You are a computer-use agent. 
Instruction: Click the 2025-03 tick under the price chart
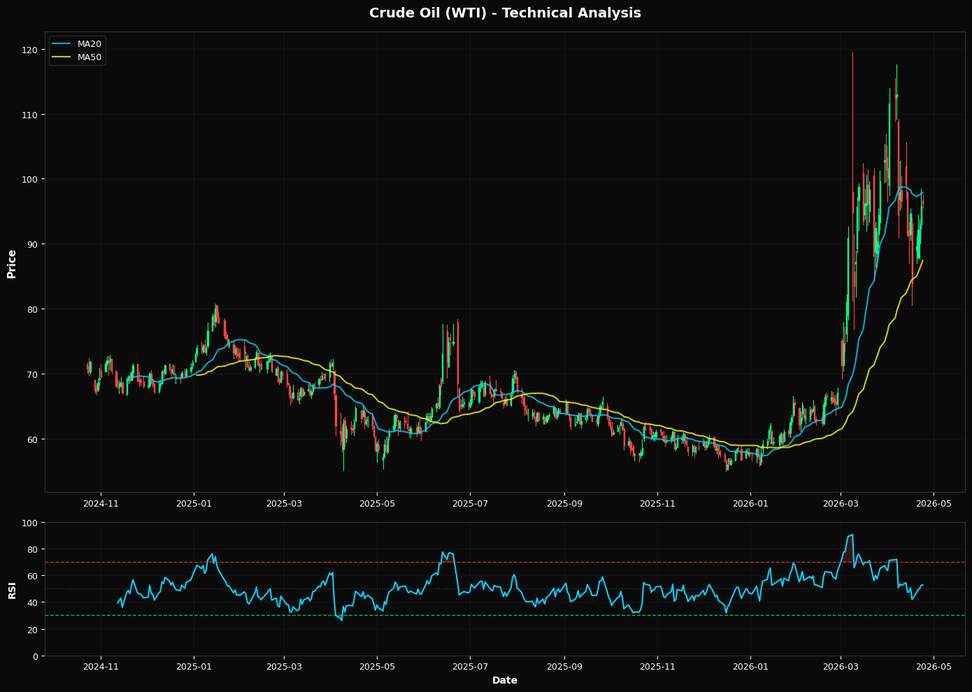point(285,503)
